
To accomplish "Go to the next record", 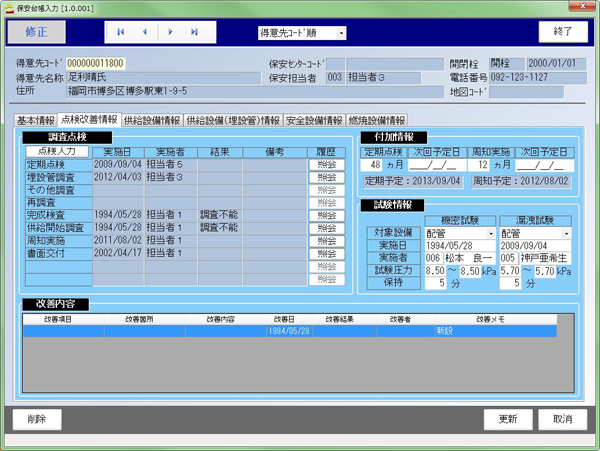I will pos(171,32).
